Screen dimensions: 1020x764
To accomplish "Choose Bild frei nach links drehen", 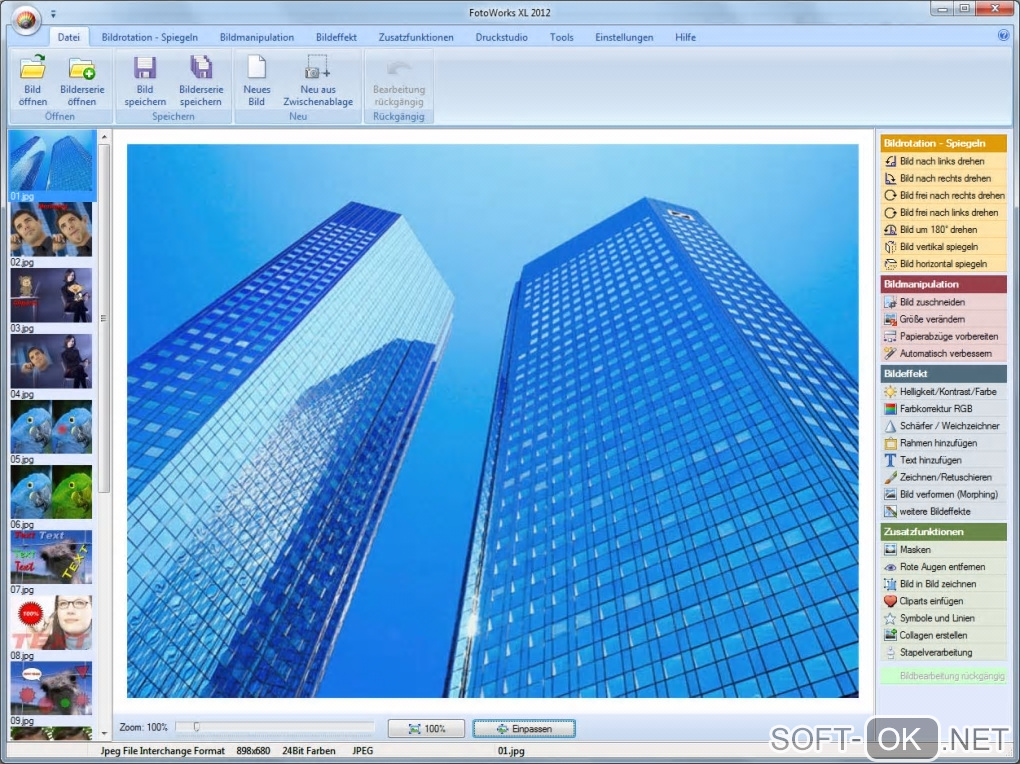I will coord(943,212).
